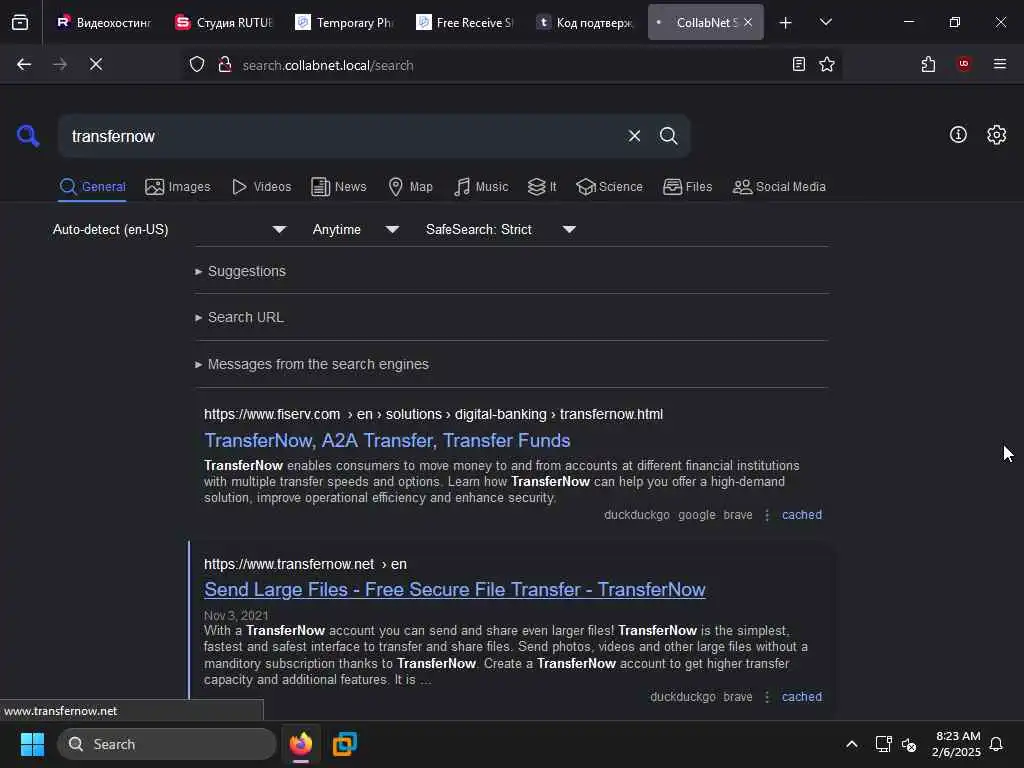1024x768 pixels.
Task: Stop page loading with the X button
Action: pyautogui.click(x=96, y=64)
